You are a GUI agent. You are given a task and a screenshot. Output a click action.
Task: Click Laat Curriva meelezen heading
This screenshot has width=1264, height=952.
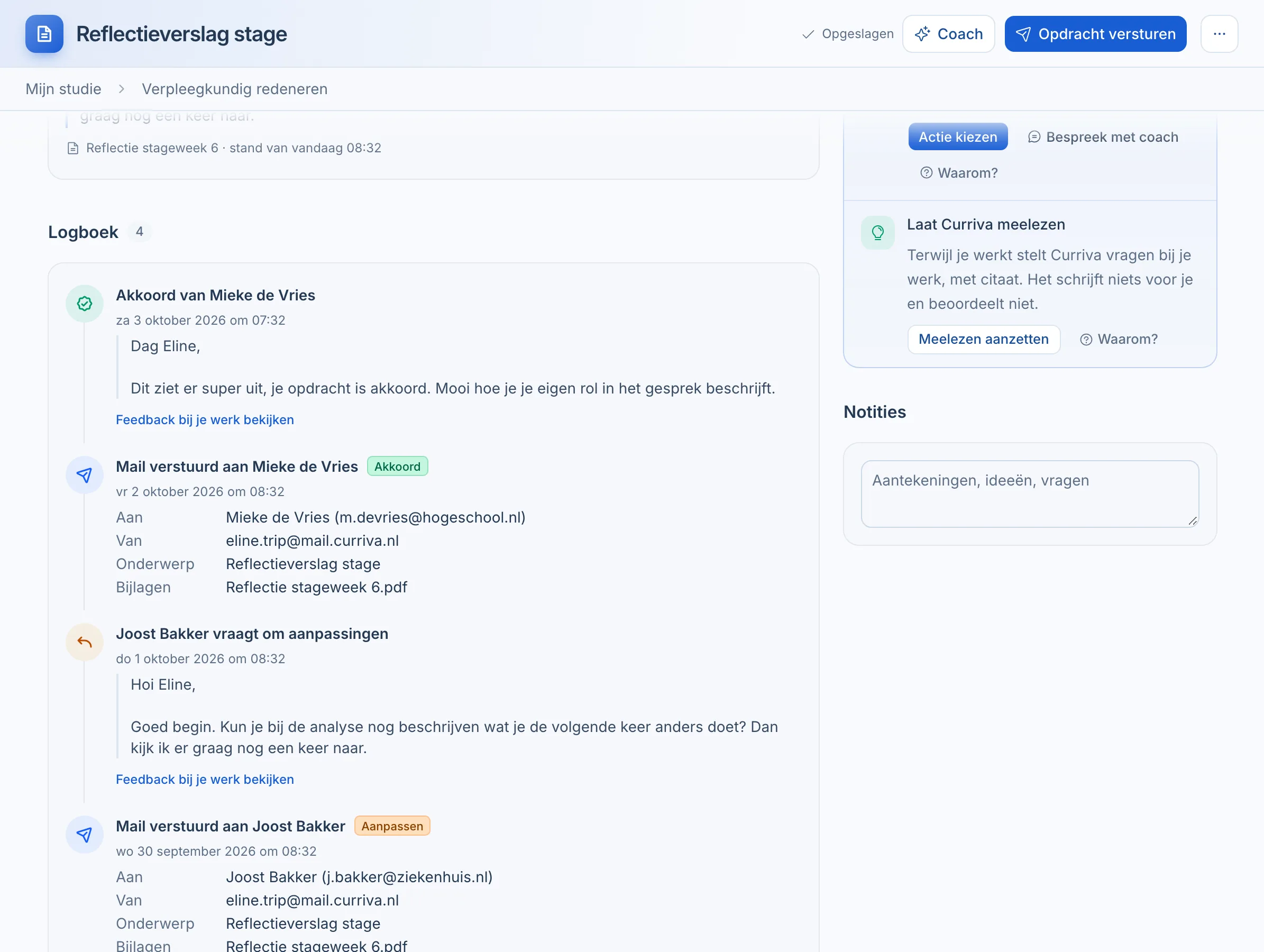[x=986, y=225]
